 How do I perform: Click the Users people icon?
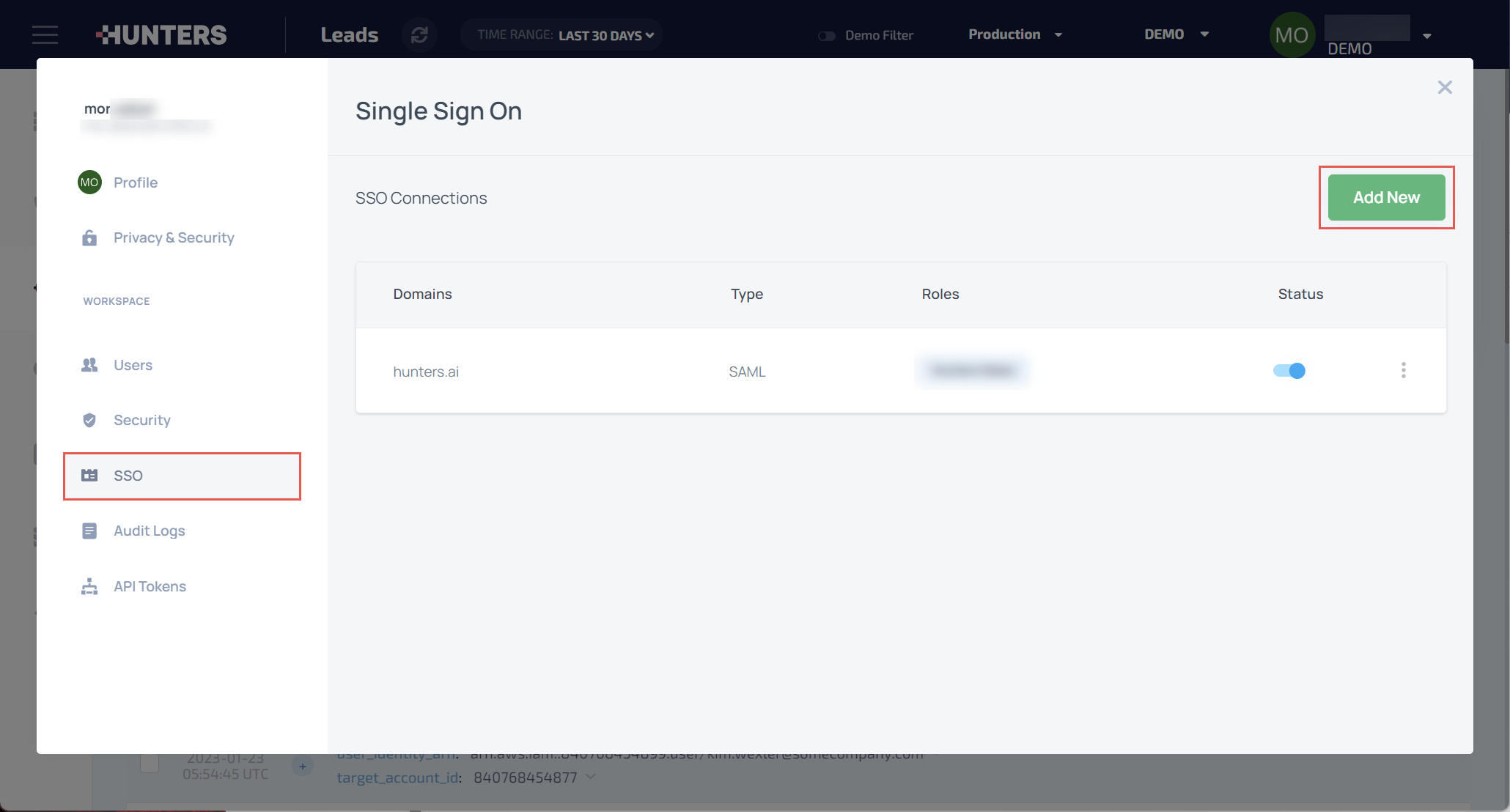(x=89, y=365)
